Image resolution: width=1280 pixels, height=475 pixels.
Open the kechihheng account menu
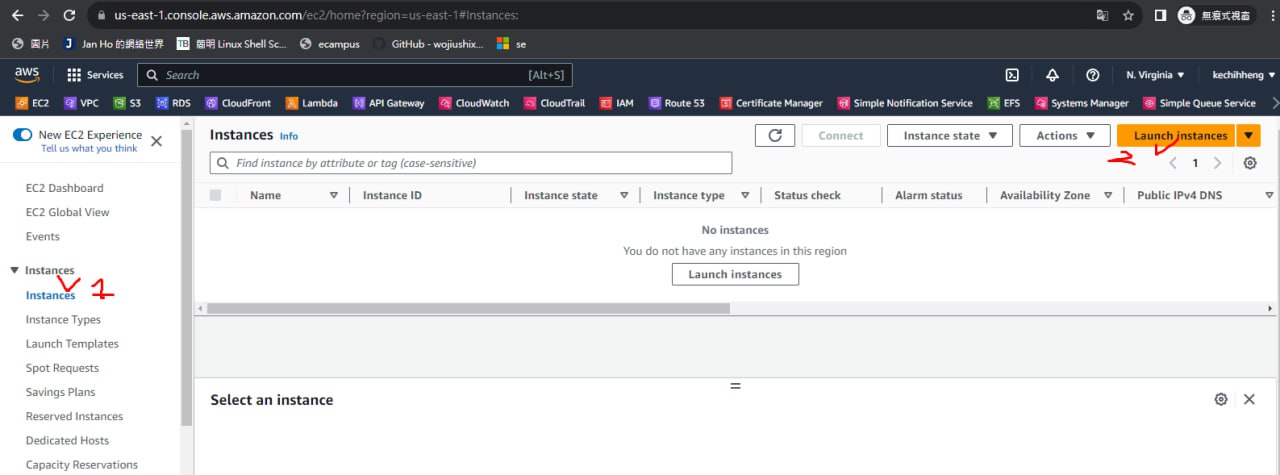coord(1244,75)
